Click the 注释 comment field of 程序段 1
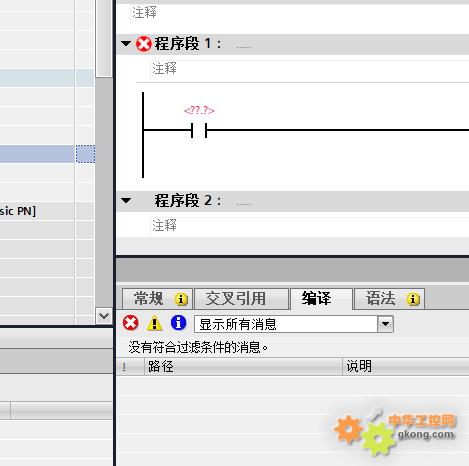 pyautogui.click(x=310, y=69)
